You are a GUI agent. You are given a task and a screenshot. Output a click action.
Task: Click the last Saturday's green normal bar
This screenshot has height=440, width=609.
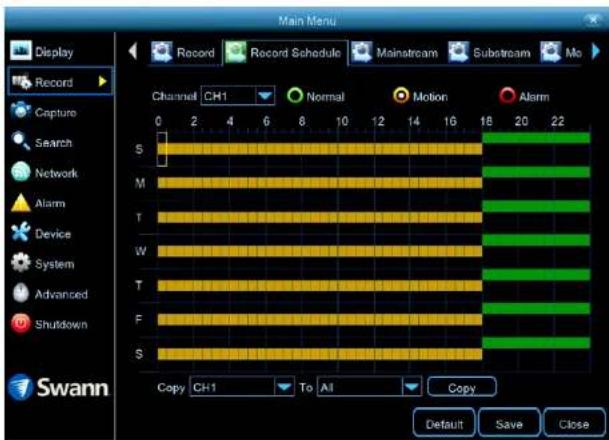(536, 343)
